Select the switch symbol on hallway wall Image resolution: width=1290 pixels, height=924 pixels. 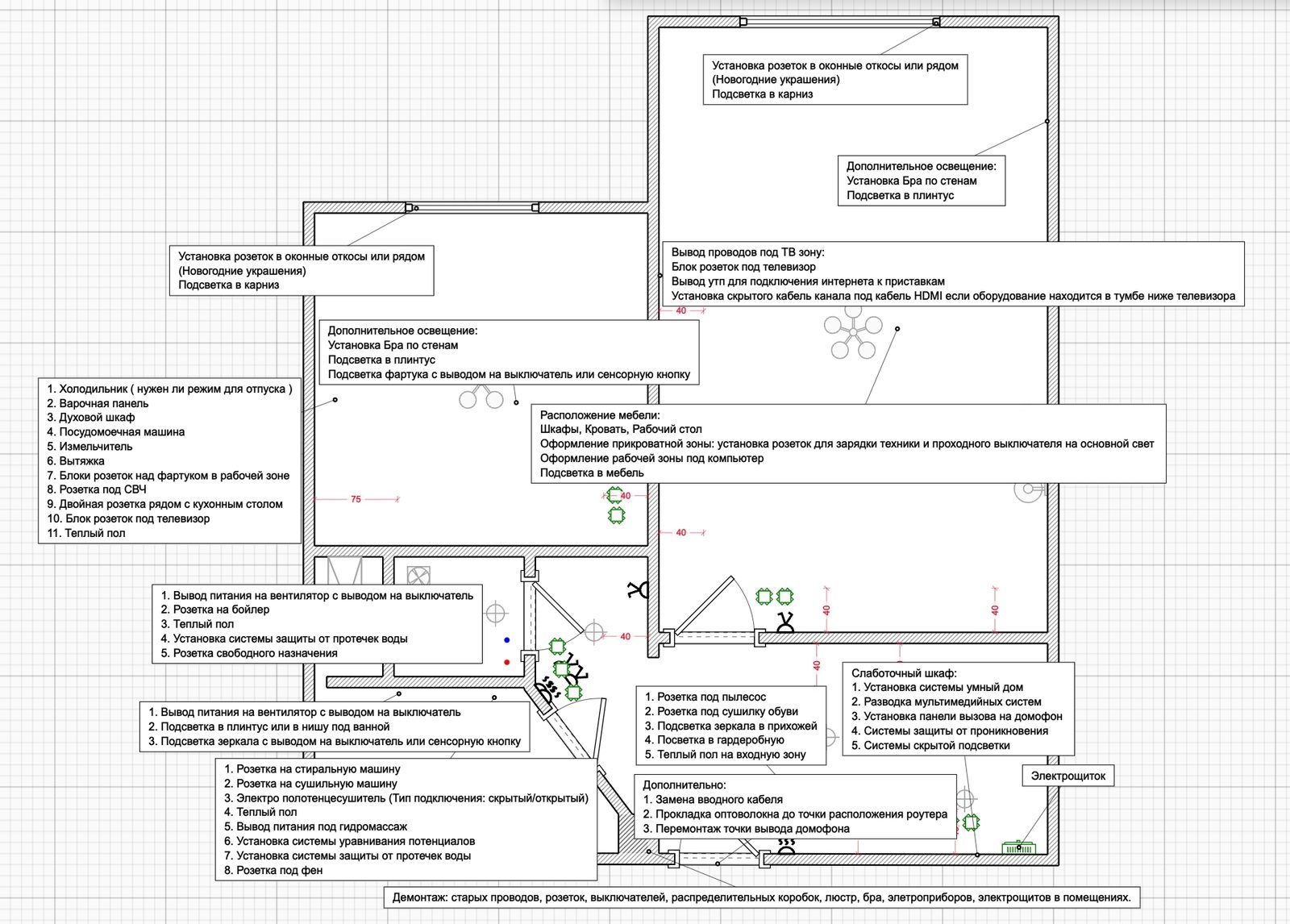pos(638,591)
